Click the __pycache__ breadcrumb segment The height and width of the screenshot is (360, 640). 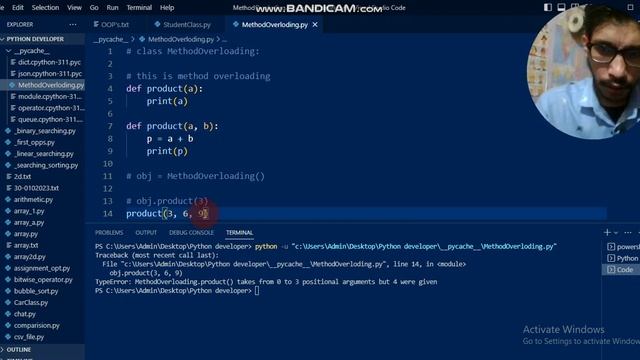(110, 39)
